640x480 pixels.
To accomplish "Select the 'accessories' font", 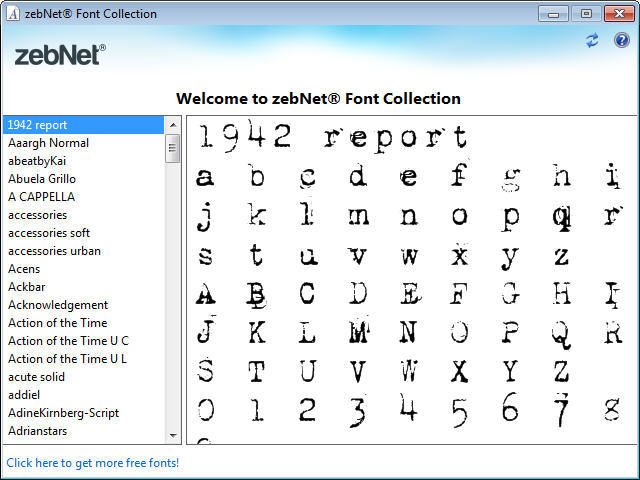I will 83,215.
